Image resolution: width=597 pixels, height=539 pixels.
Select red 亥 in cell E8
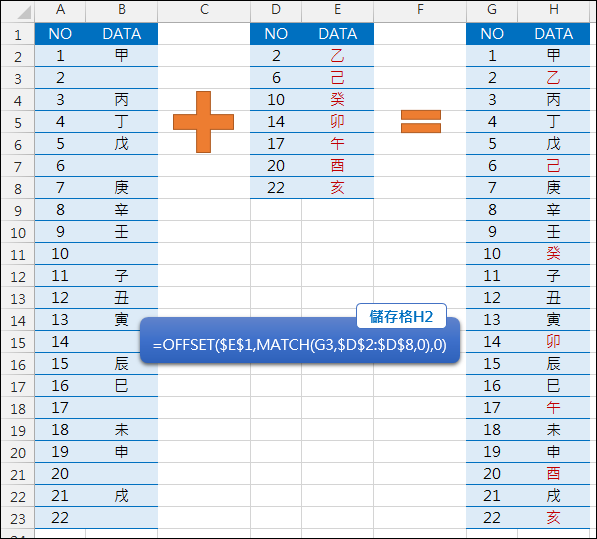[x=338, y=188]
